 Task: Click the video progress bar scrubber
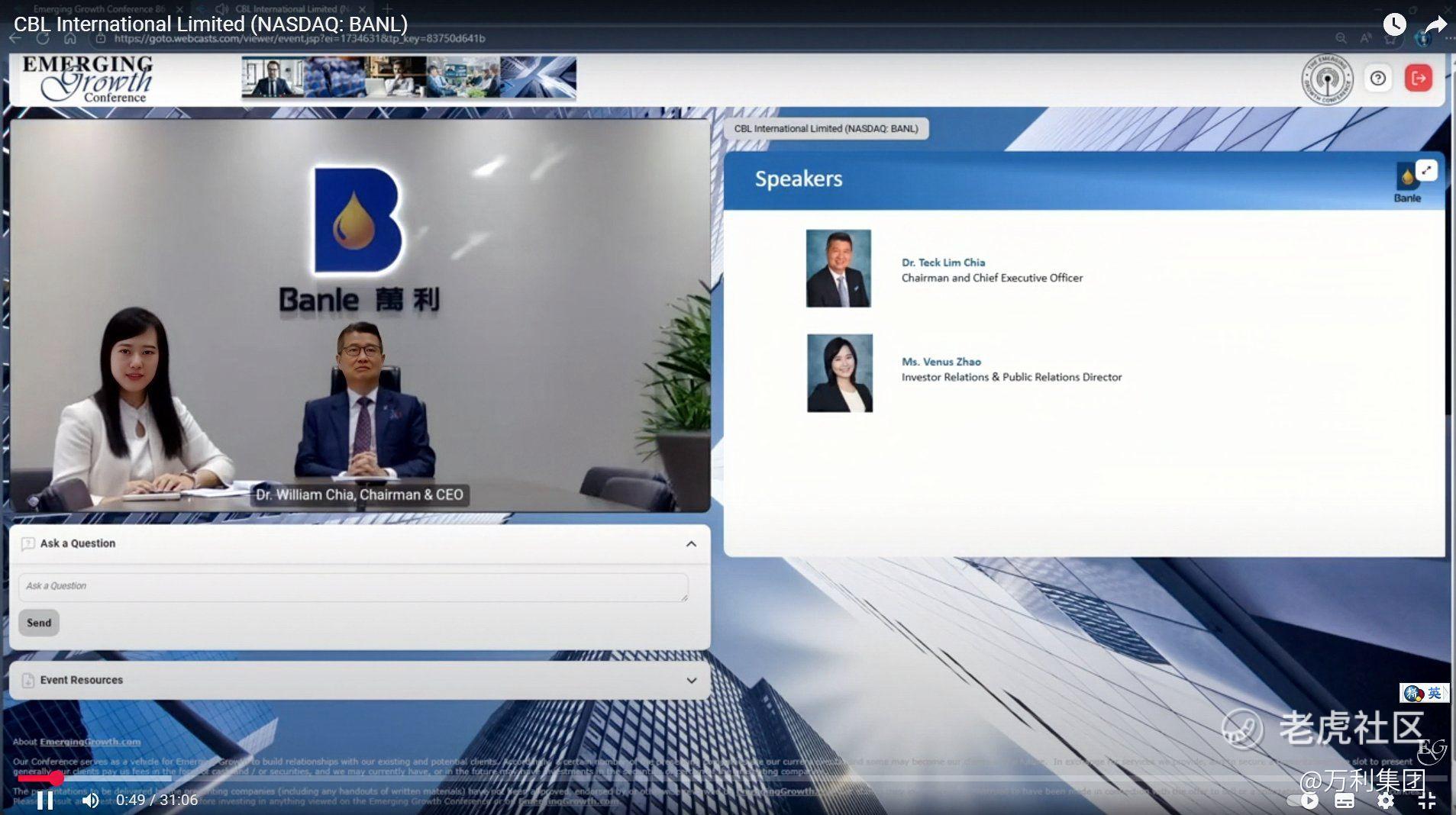57,778
